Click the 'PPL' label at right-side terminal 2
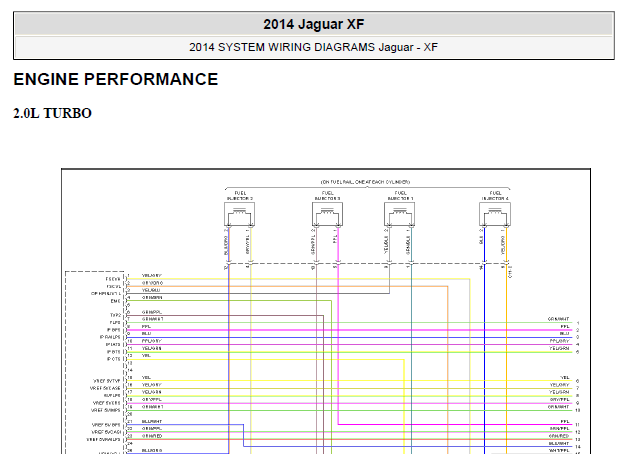The width and height of the screenshot is (643, 454). (565, 326)
